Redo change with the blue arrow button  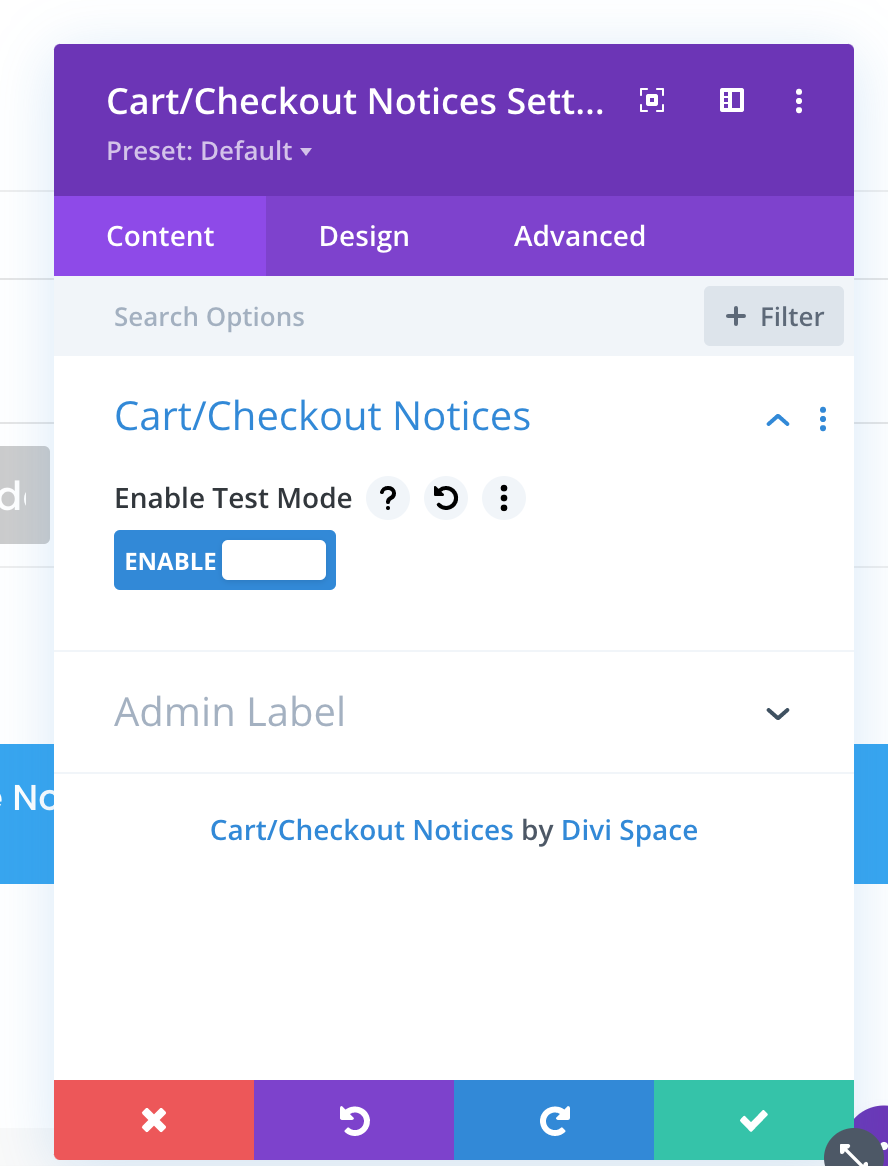[x=554, y=1120]
